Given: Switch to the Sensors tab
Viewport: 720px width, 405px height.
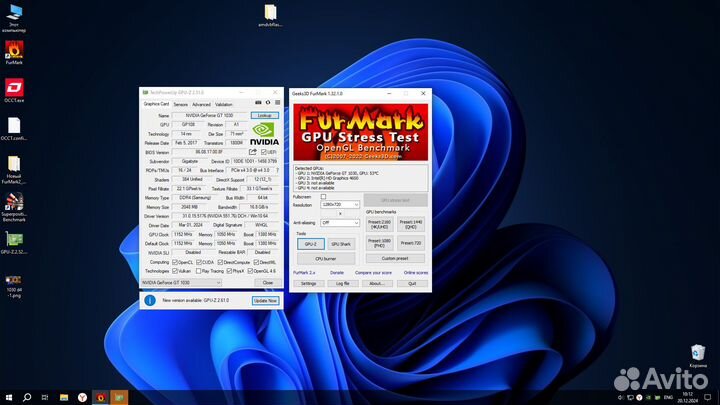Looking at the screenshot, I should coord(180,105).
